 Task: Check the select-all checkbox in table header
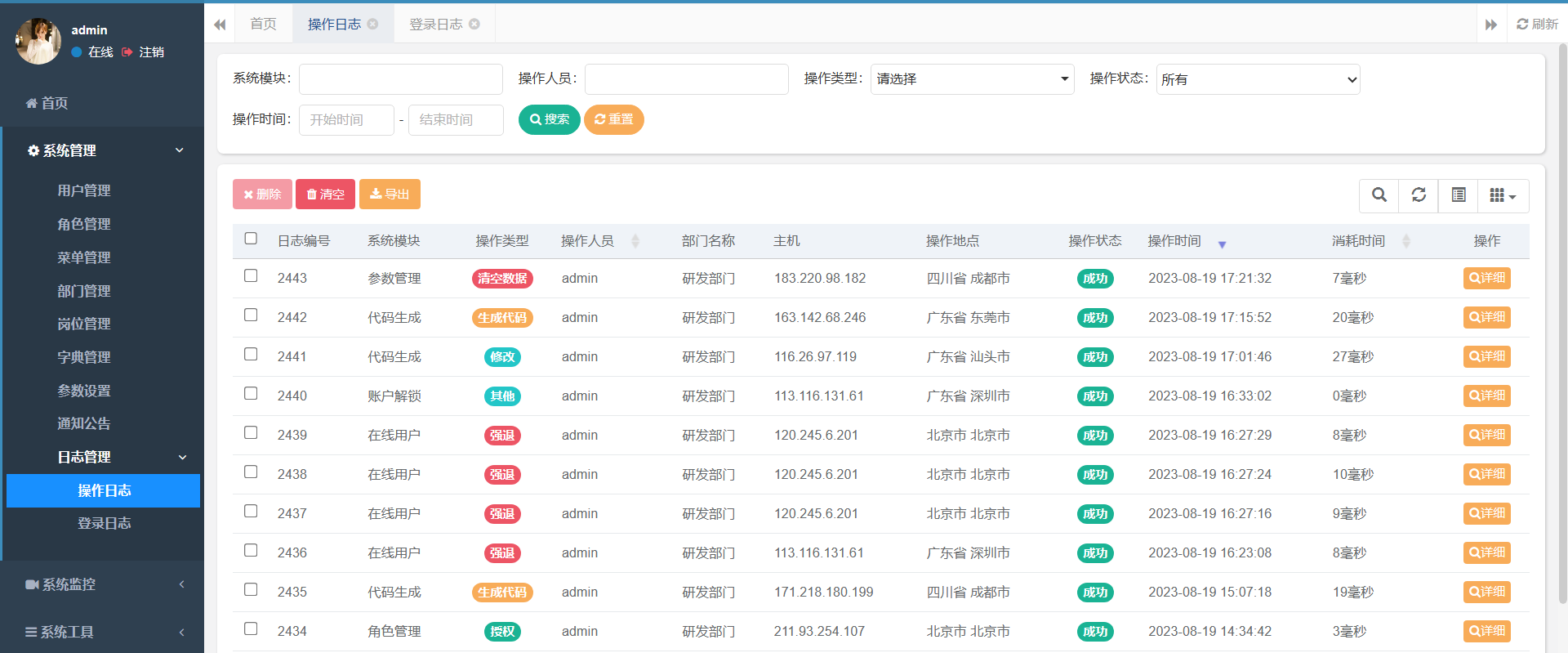pyautogui.click(x=251, y=239)
